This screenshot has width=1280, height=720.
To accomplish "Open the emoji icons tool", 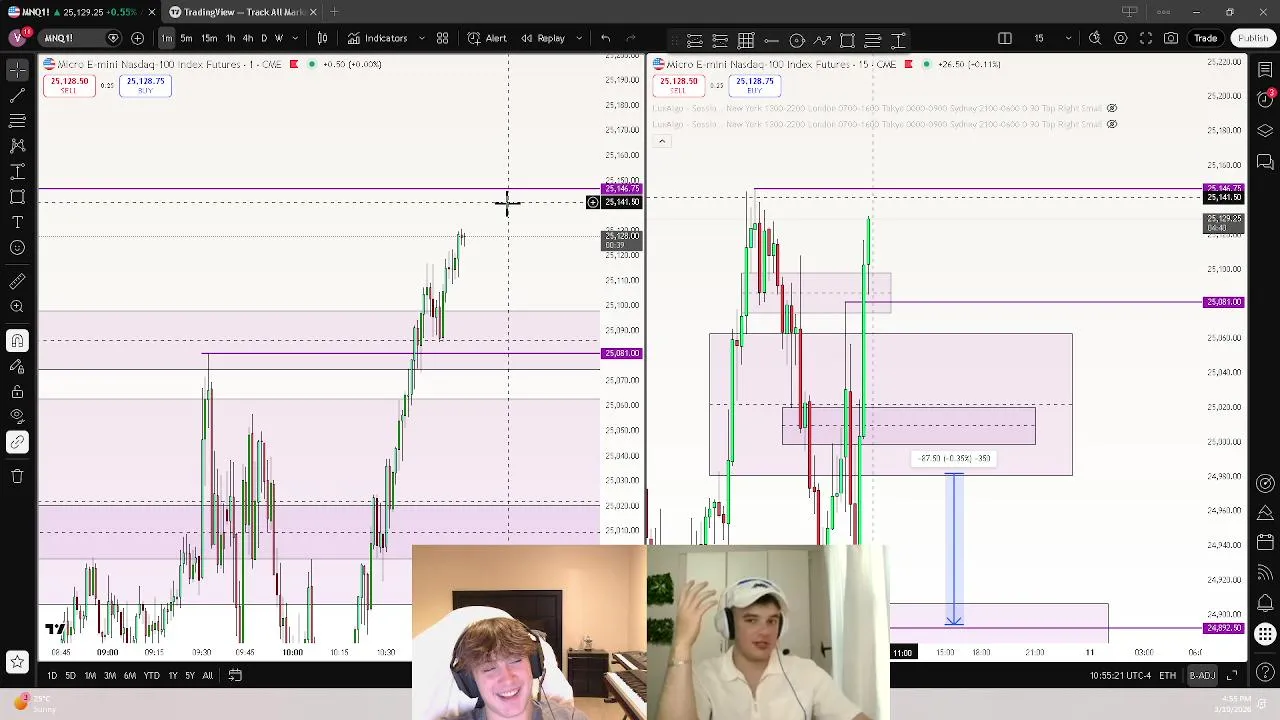I will pyautogui.click(x=17, y=247).
